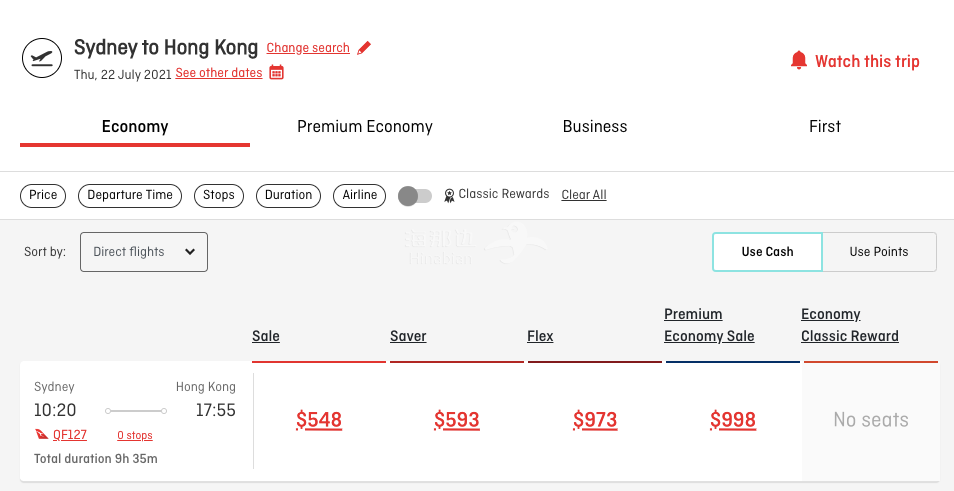
Task: Open the QF127 flight details link
Action: coord(69,435)
